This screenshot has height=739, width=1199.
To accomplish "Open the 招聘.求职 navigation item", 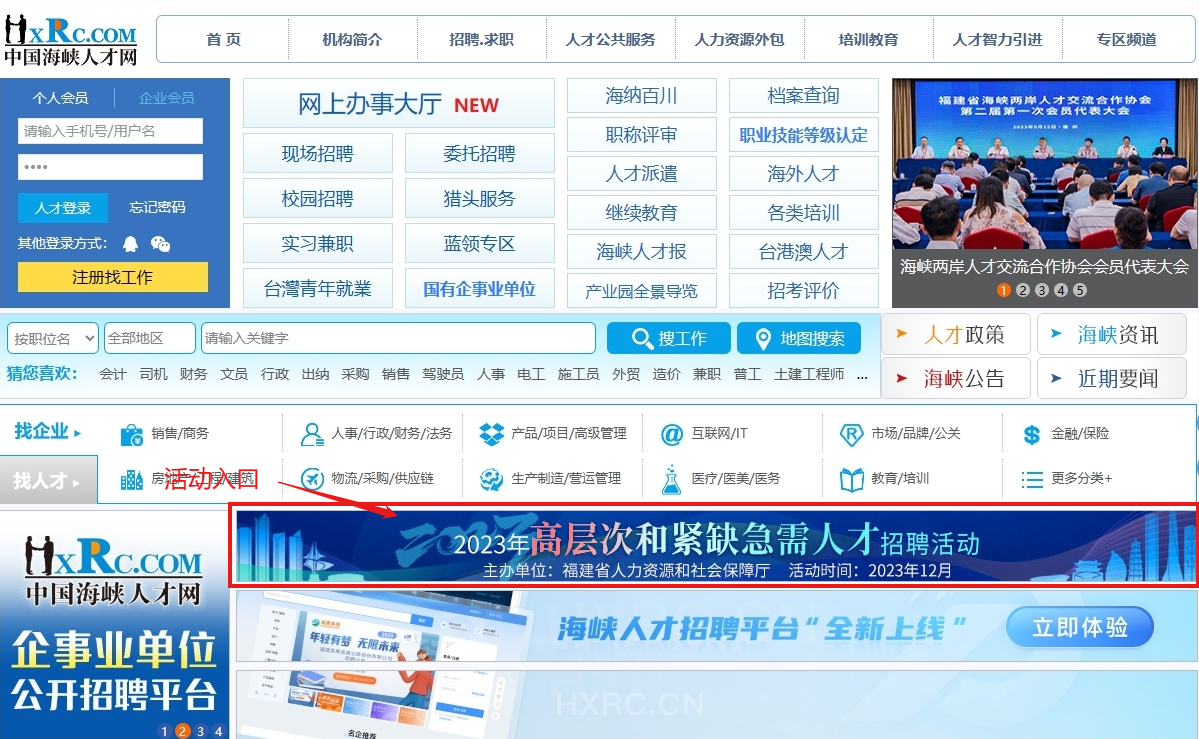I will coord(481,40).
